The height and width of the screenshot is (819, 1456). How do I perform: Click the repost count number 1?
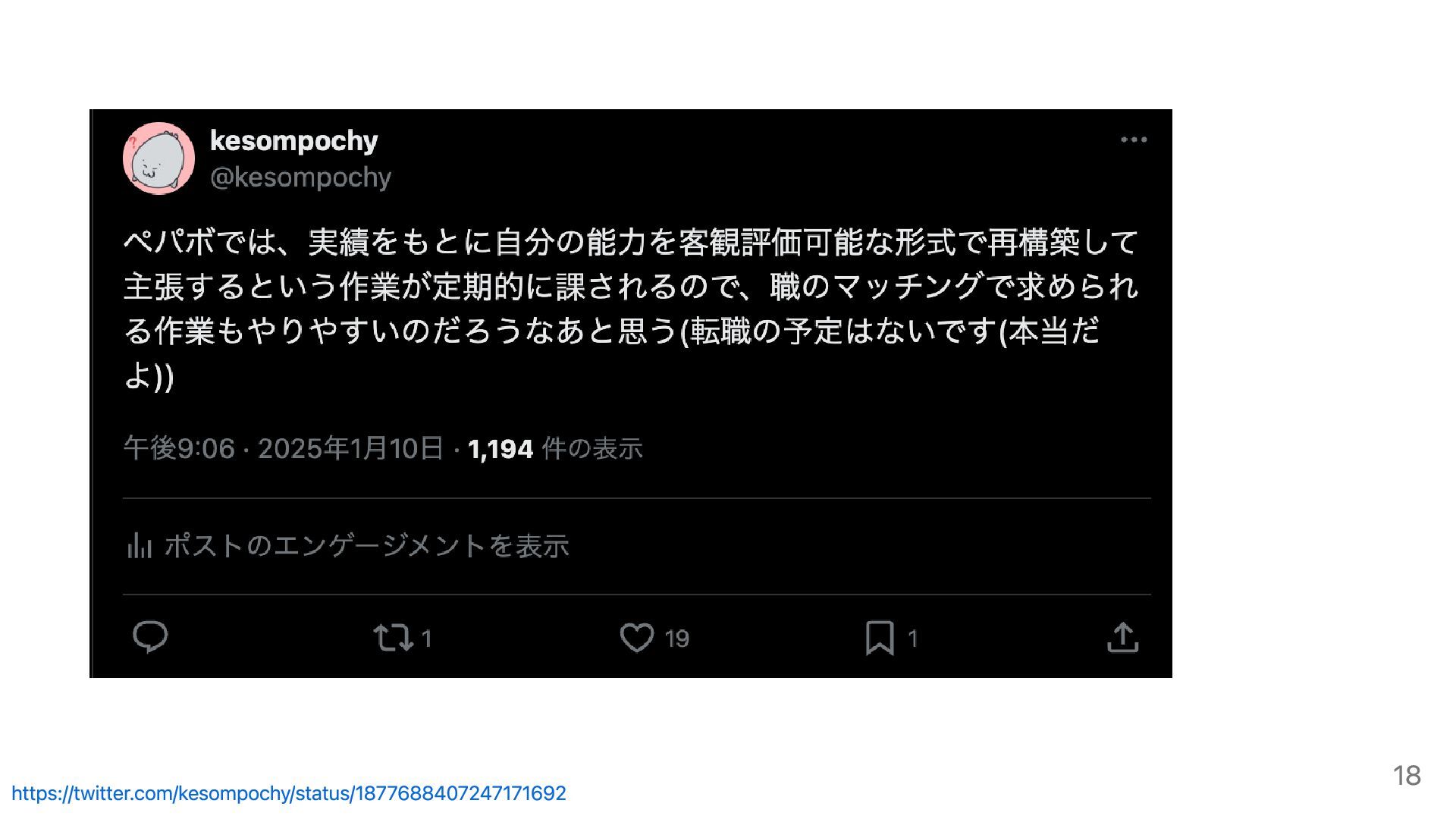(427, 639)
